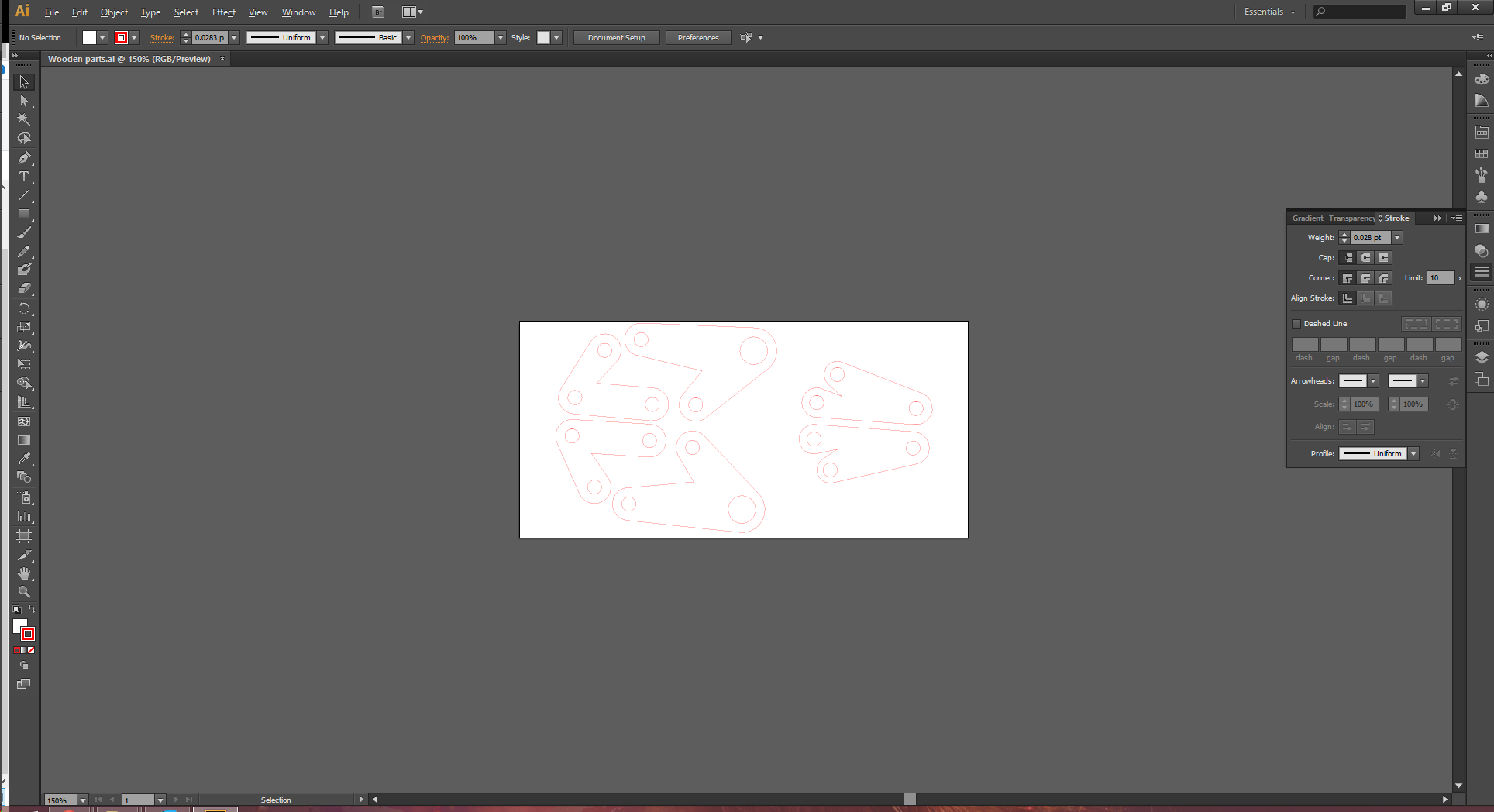
Task: Open the Essentials workspace switcher
Action: click(x=1269, y=12)
